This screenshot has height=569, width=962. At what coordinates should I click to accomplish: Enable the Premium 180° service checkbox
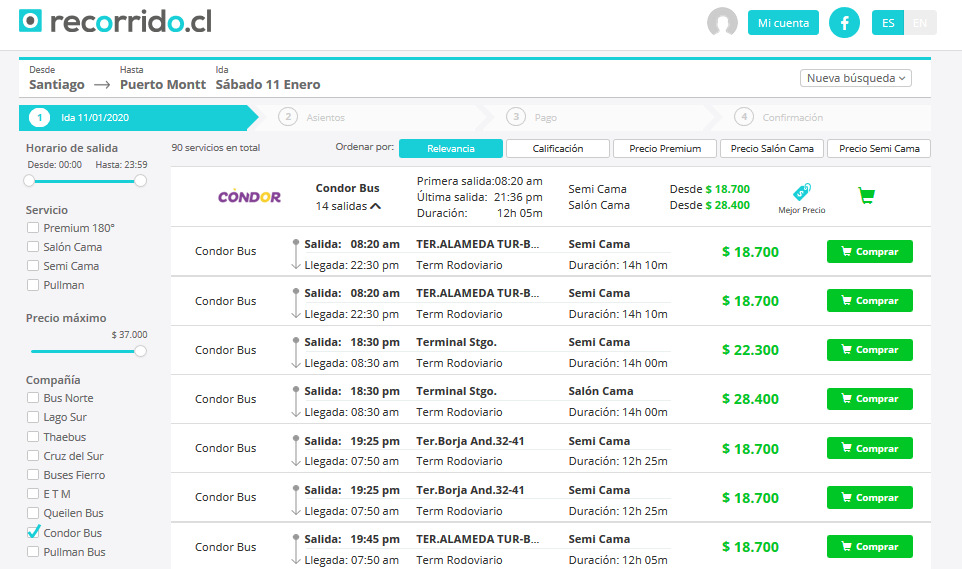(x=33, y=228)
